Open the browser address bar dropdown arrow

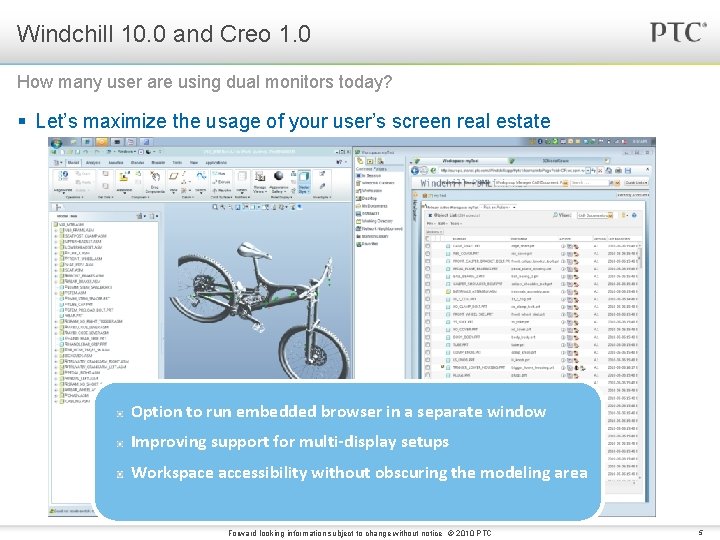click(588, 170)
